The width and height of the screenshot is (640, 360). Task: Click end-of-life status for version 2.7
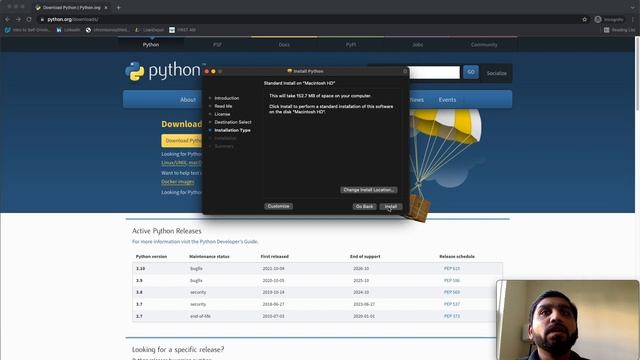point(200,316)
